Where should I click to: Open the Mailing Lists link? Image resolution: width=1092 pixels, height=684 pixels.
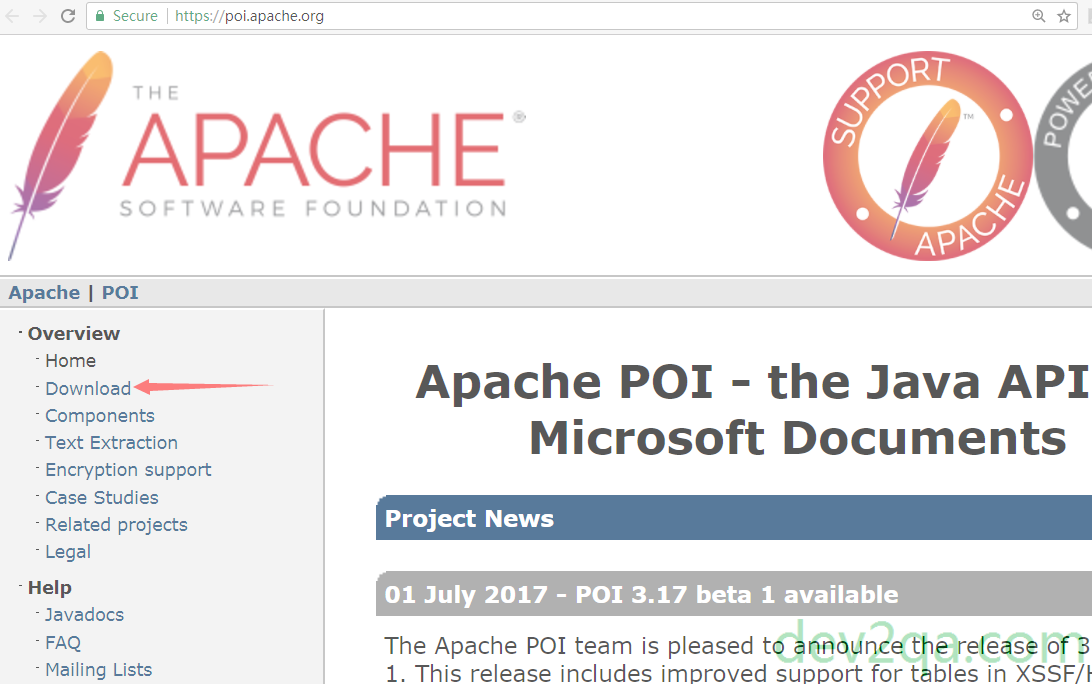[99, 669]
